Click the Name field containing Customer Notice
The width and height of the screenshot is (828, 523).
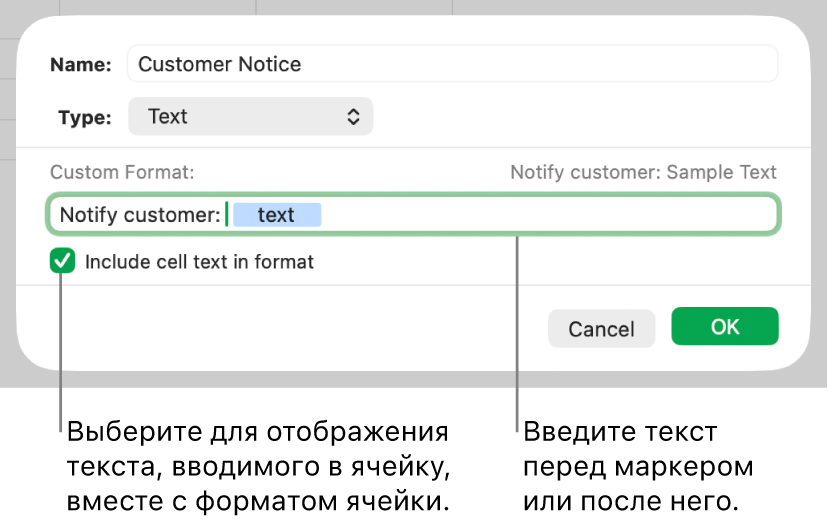(452, 64)
